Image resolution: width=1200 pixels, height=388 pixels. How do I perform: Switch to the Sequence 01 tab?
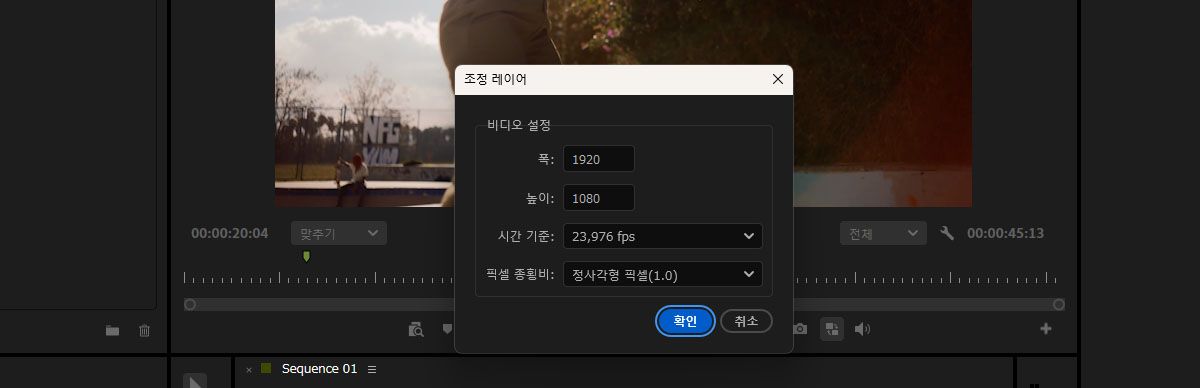tap(319, 369)
